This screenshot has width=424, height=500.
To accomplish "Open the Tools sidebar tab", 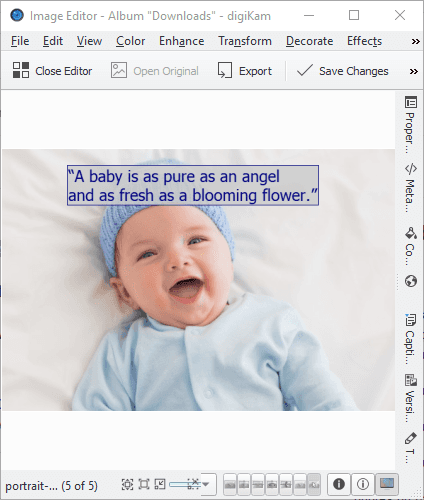I will pyautogui.click(x=411, y=447).
